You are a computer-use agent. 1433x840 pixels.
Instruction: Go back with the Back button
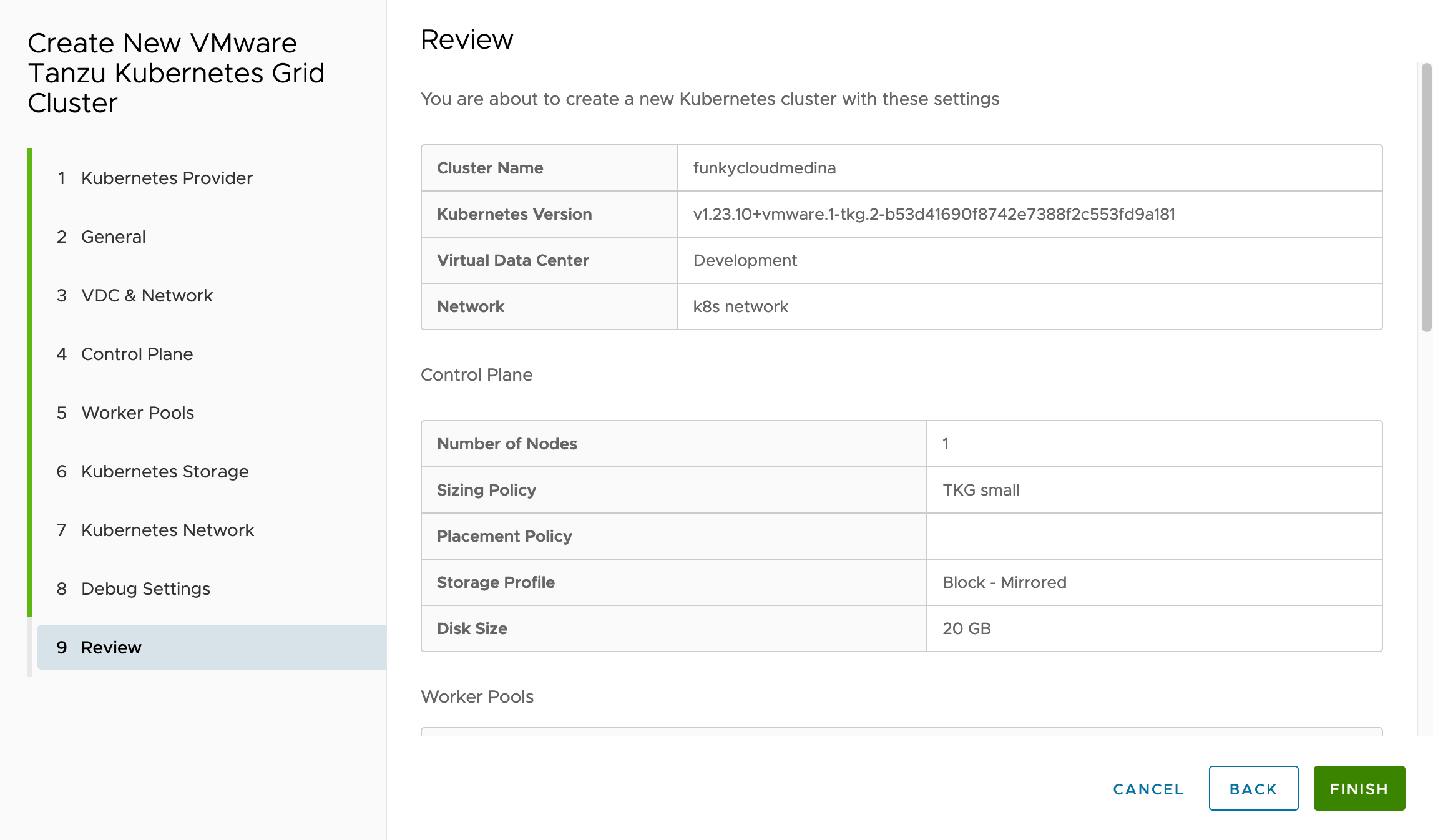pyautogui.click(x=1253, y=788)
